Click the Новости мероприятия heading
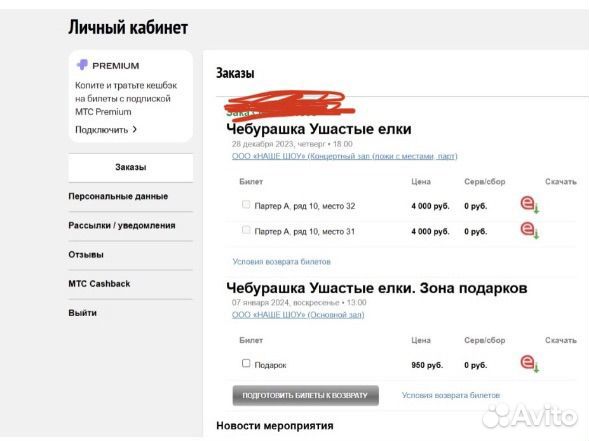This screenshot has width=589, height=441. click(275, 426)
